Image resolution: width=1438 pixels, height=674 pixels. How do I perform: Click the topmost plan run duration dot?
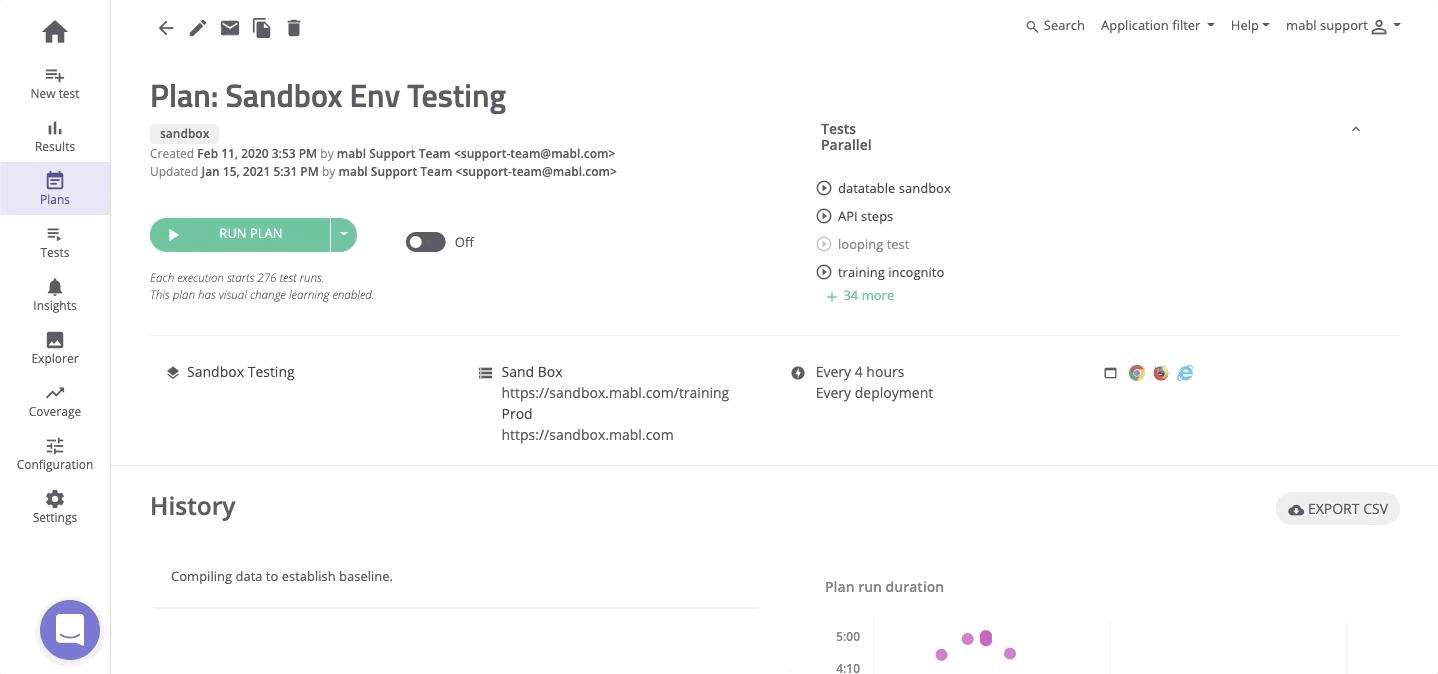point(986,636)
